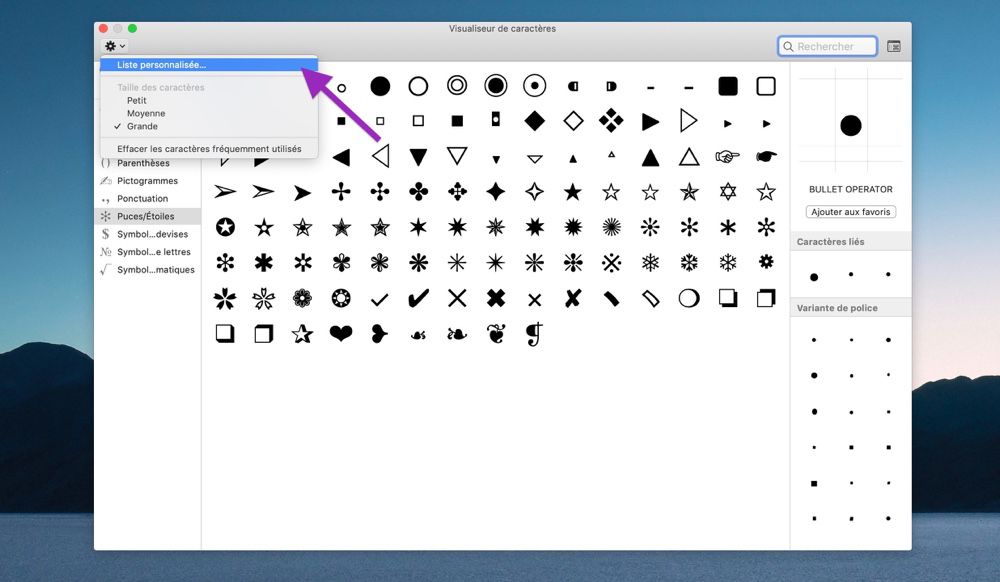Screen dimensions: 1000x582
Task: Open the Pictogrammes category
Action: tap(148, 181)
